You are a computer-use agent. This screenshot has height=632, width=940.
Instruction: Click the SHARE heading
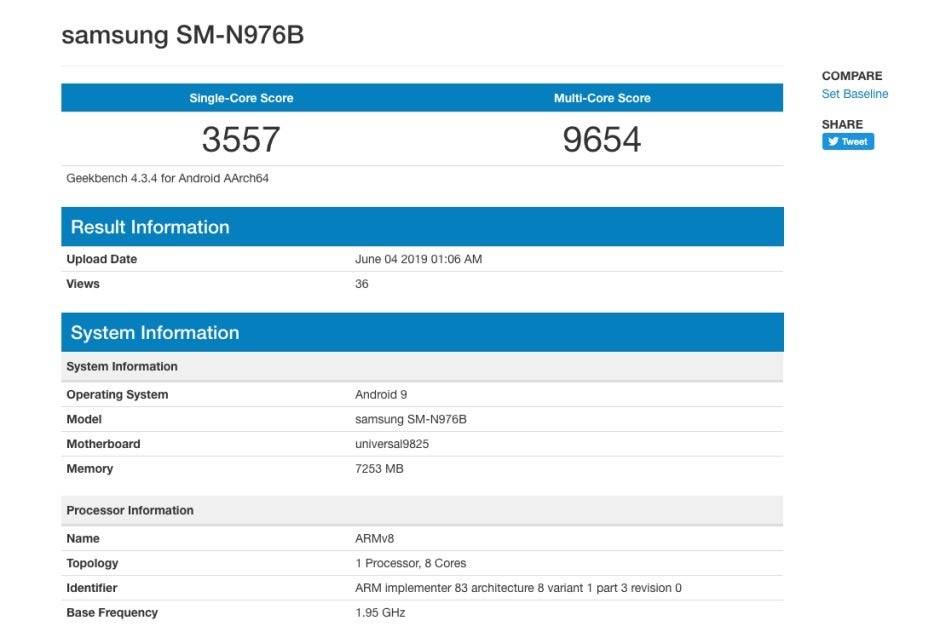pos(842,124)
